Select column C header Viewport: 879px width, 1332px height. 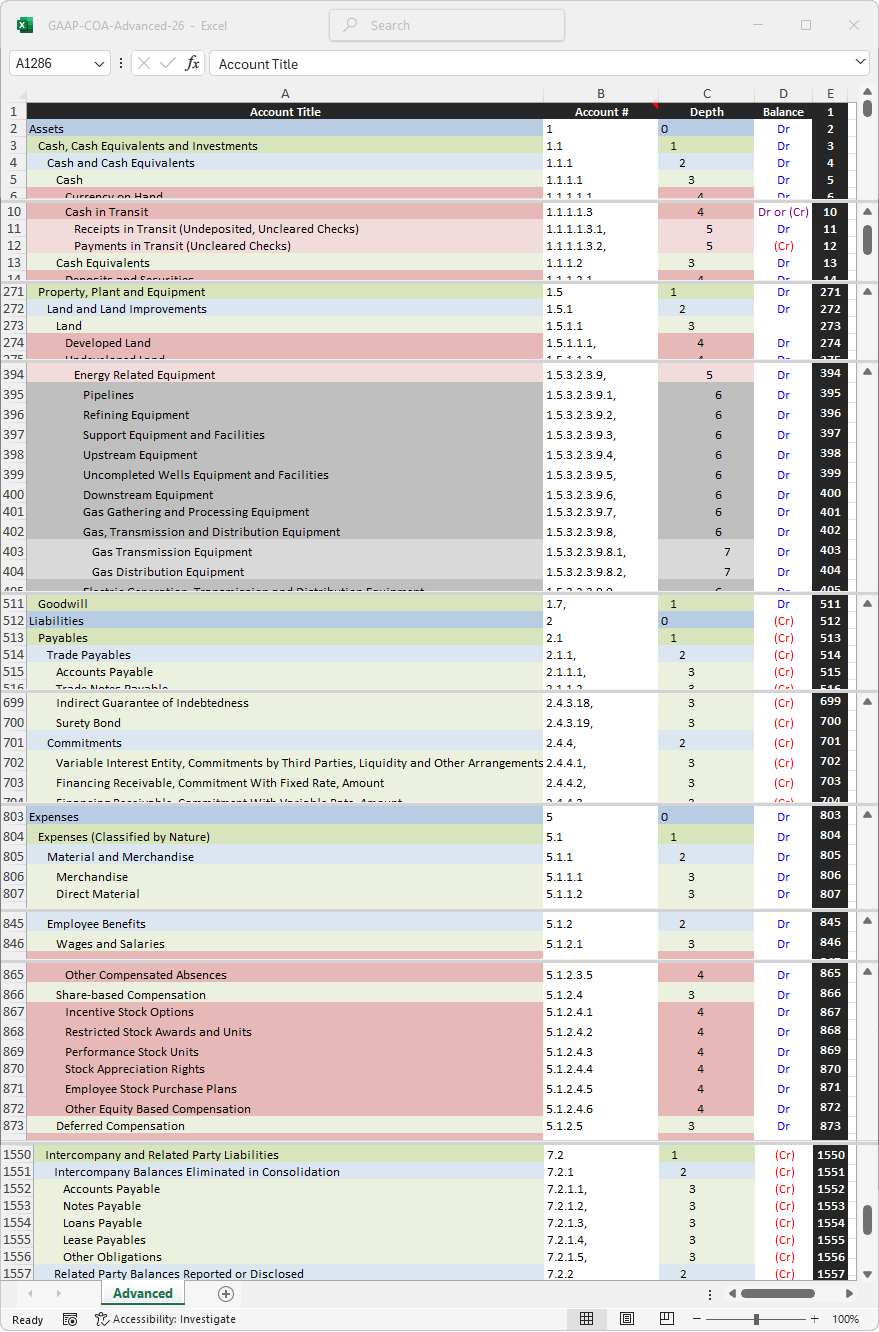(x=706, y=94)
